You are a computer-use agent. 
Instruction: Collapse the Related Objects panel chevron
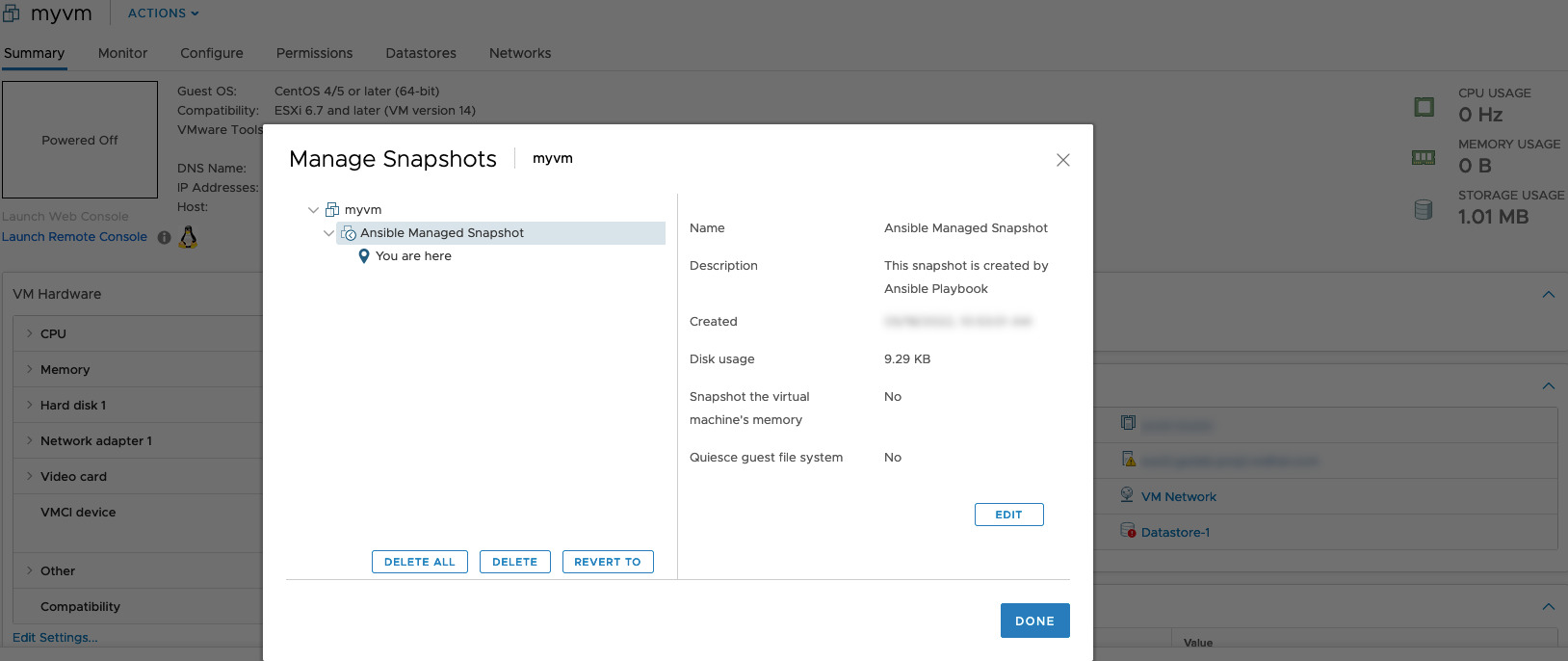pos(1548,386)
